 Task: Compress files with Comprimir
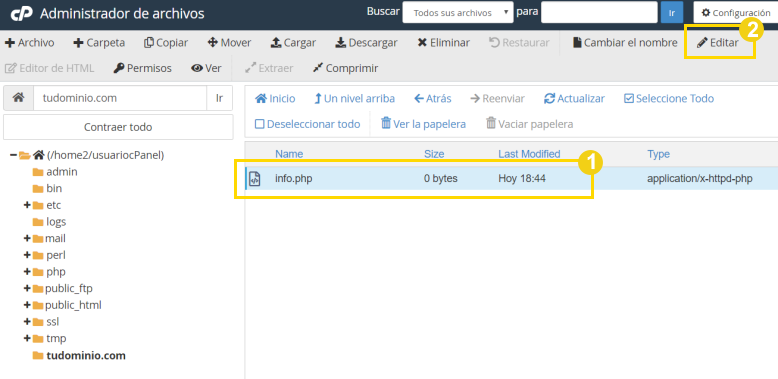(x=345, y=68)
